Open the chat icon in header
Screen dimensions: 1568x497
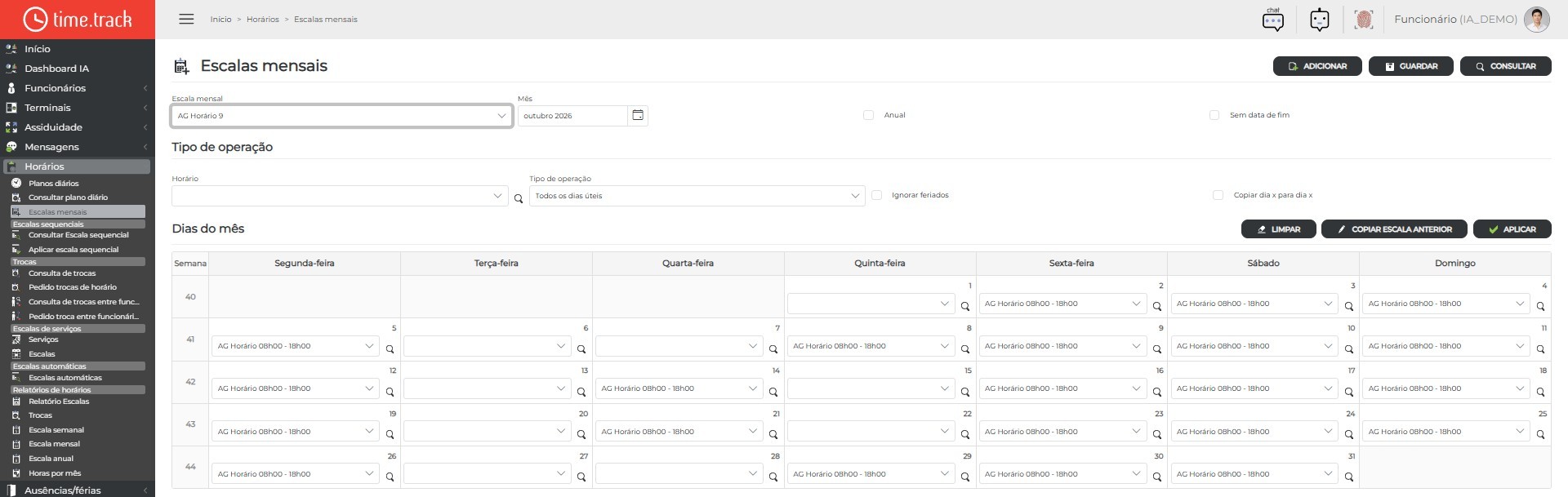point(1273,20)
